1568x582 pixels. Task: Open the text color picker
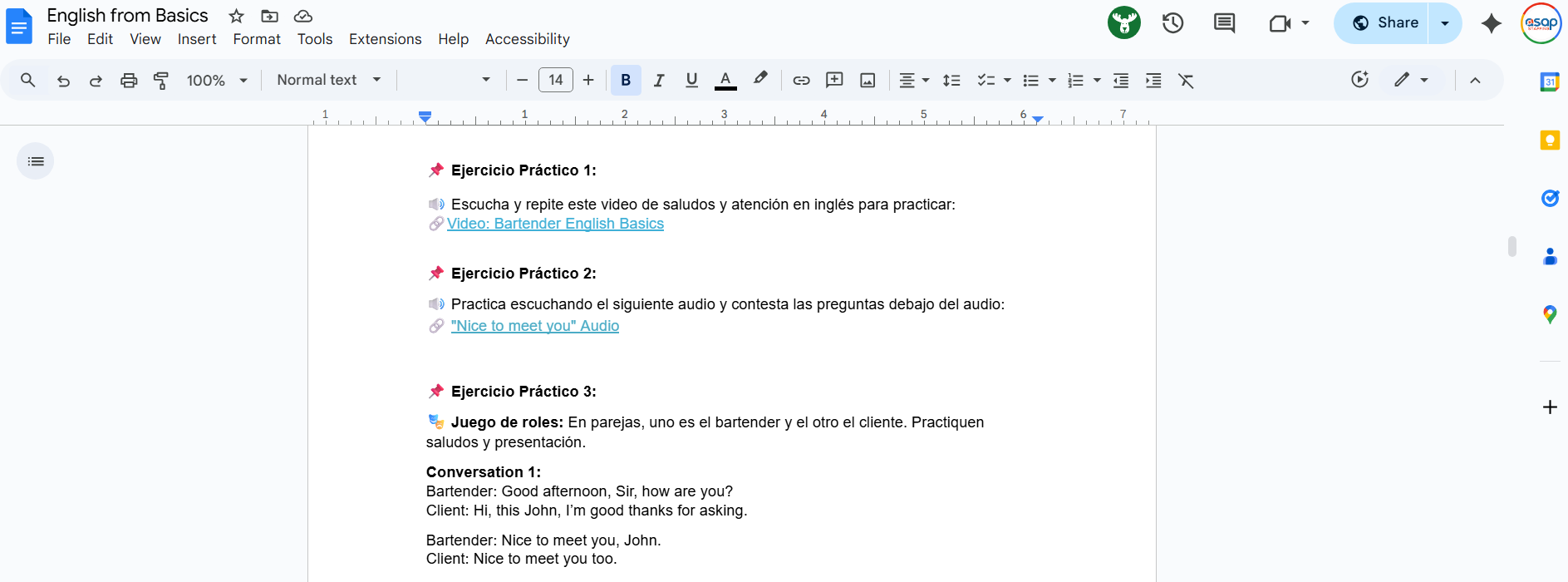click(725, 81)
